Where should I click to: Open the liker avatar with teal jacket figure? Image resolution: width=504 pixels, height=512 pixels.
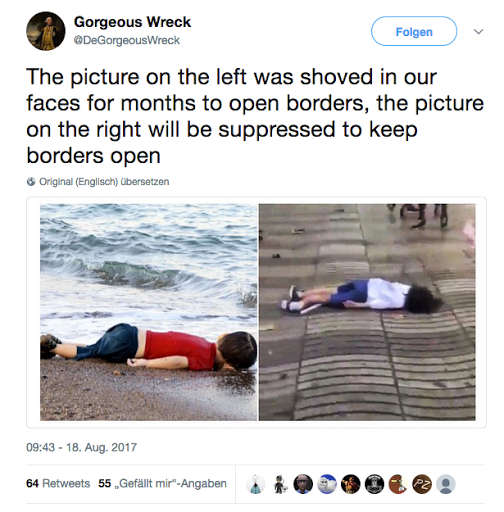point(255,484)
